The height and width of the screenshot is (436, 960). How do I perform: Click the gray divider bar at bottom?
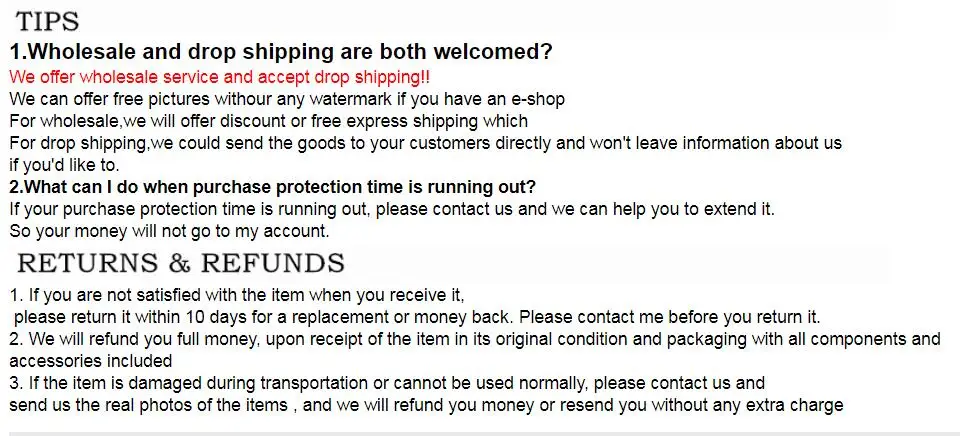pos(480,433)
